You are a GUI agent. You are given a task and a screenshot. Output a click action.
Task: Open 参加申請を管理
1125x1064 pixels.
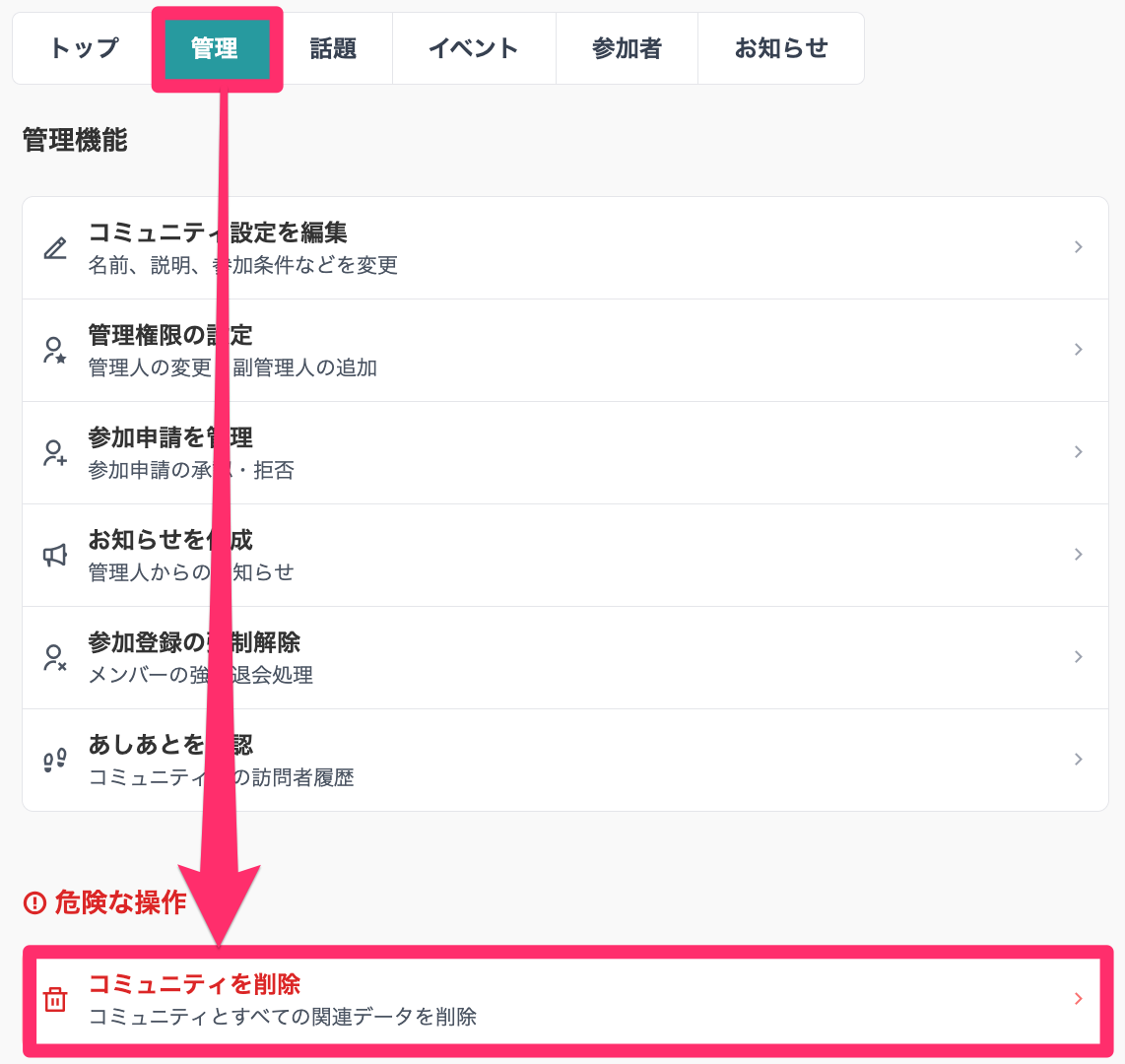coord(565,453)
